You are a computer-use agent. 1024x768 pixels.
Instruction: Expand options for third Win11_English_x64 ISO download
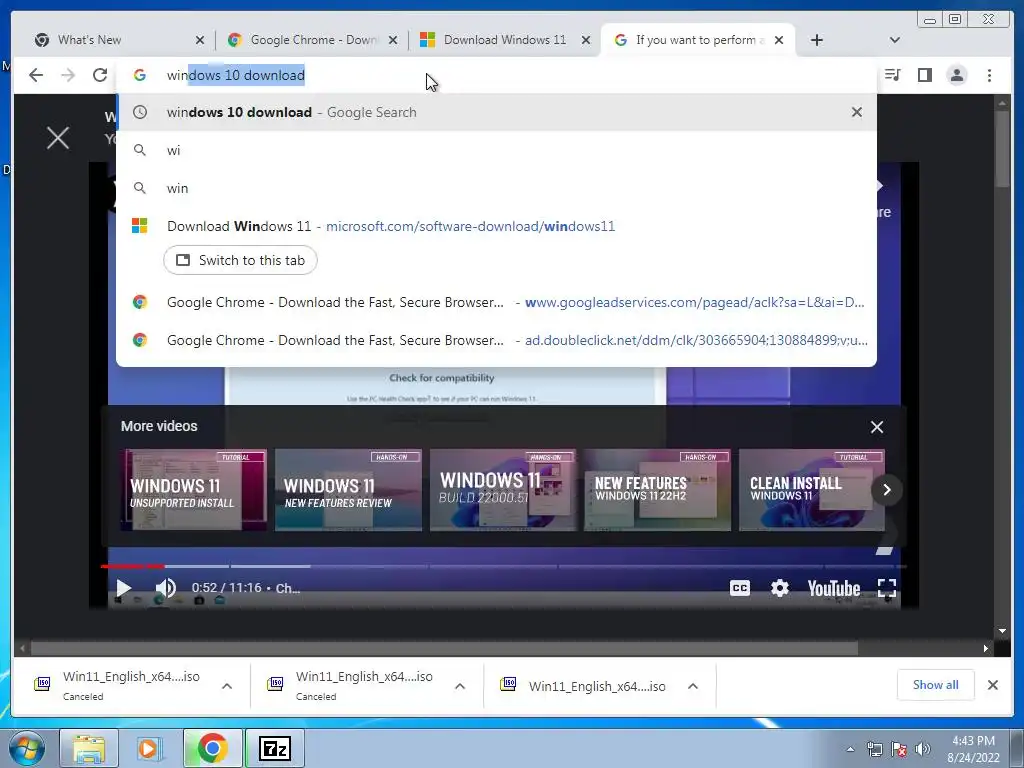(x=693, y=686)
